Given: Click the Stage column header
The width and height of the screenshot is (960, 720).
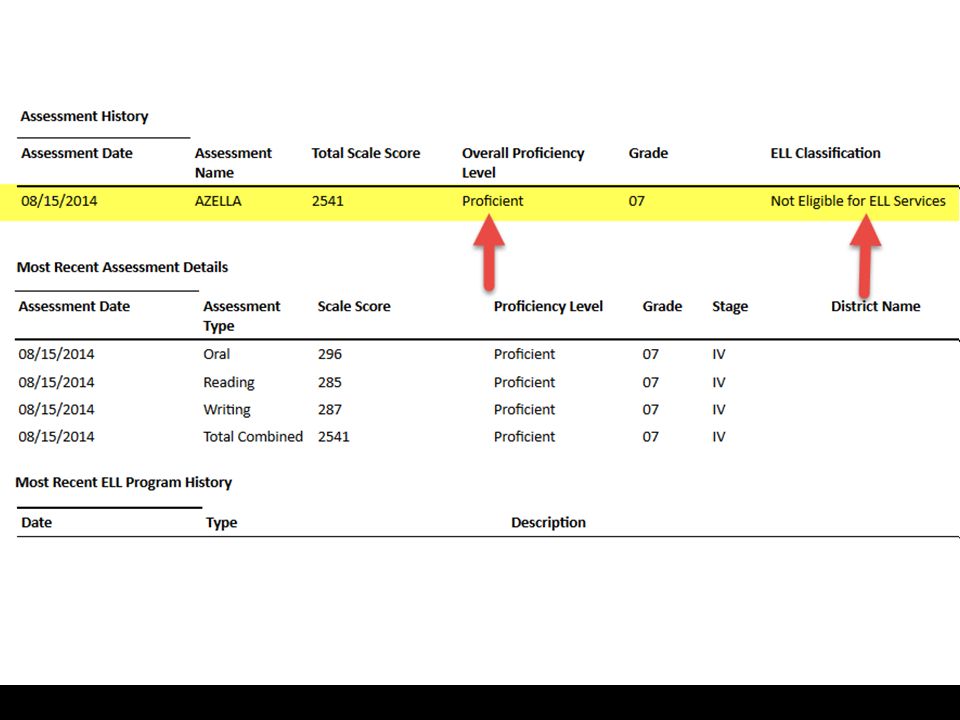Looking at the screenshot, I should tap(730, 306).
